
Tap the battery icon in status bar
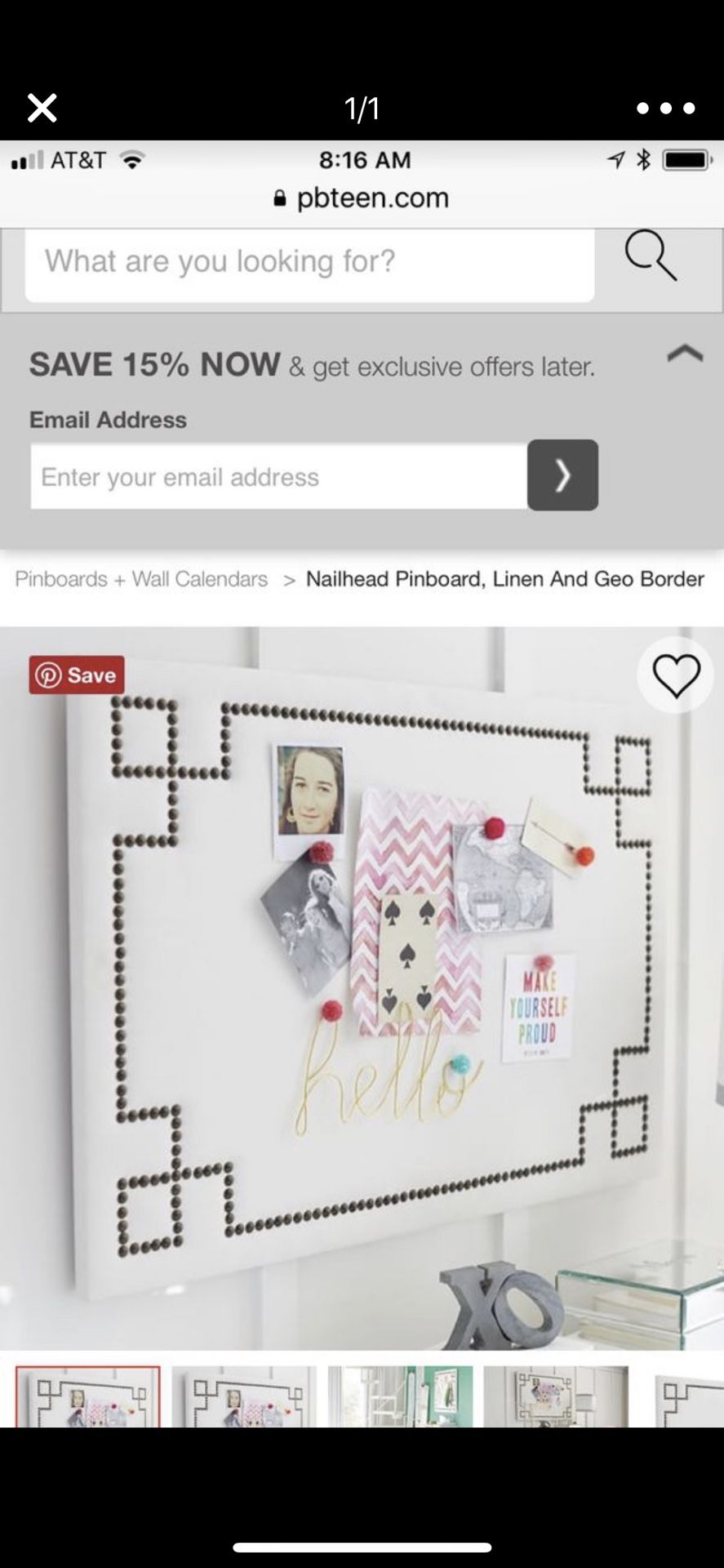click(x=687, y=160)
